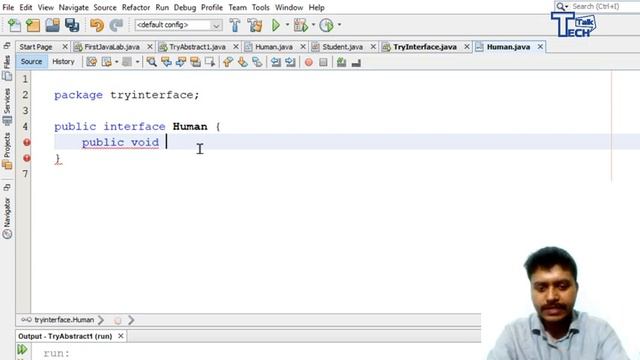Close the Output - TryAbstract1 (run) panel
This screenshot has height=360, width=640.
pos(121,336)
